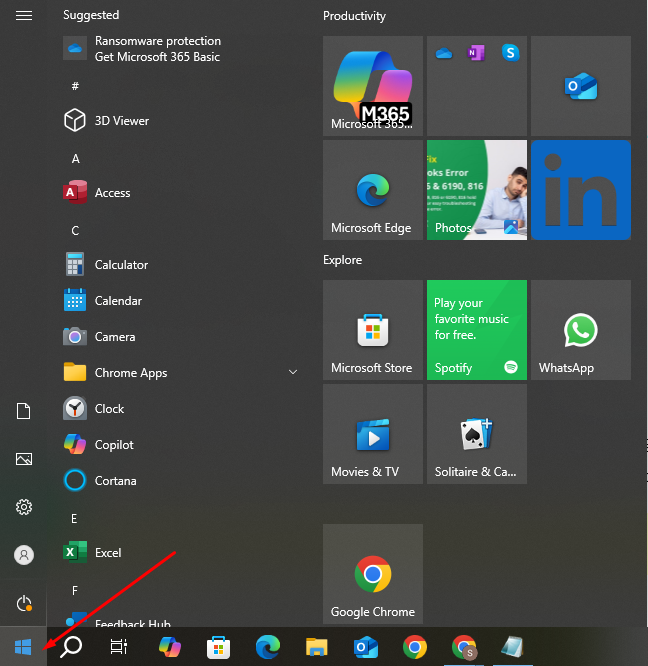
Task: Open Settings from the Start sidebar
Action: coord(24,507)
